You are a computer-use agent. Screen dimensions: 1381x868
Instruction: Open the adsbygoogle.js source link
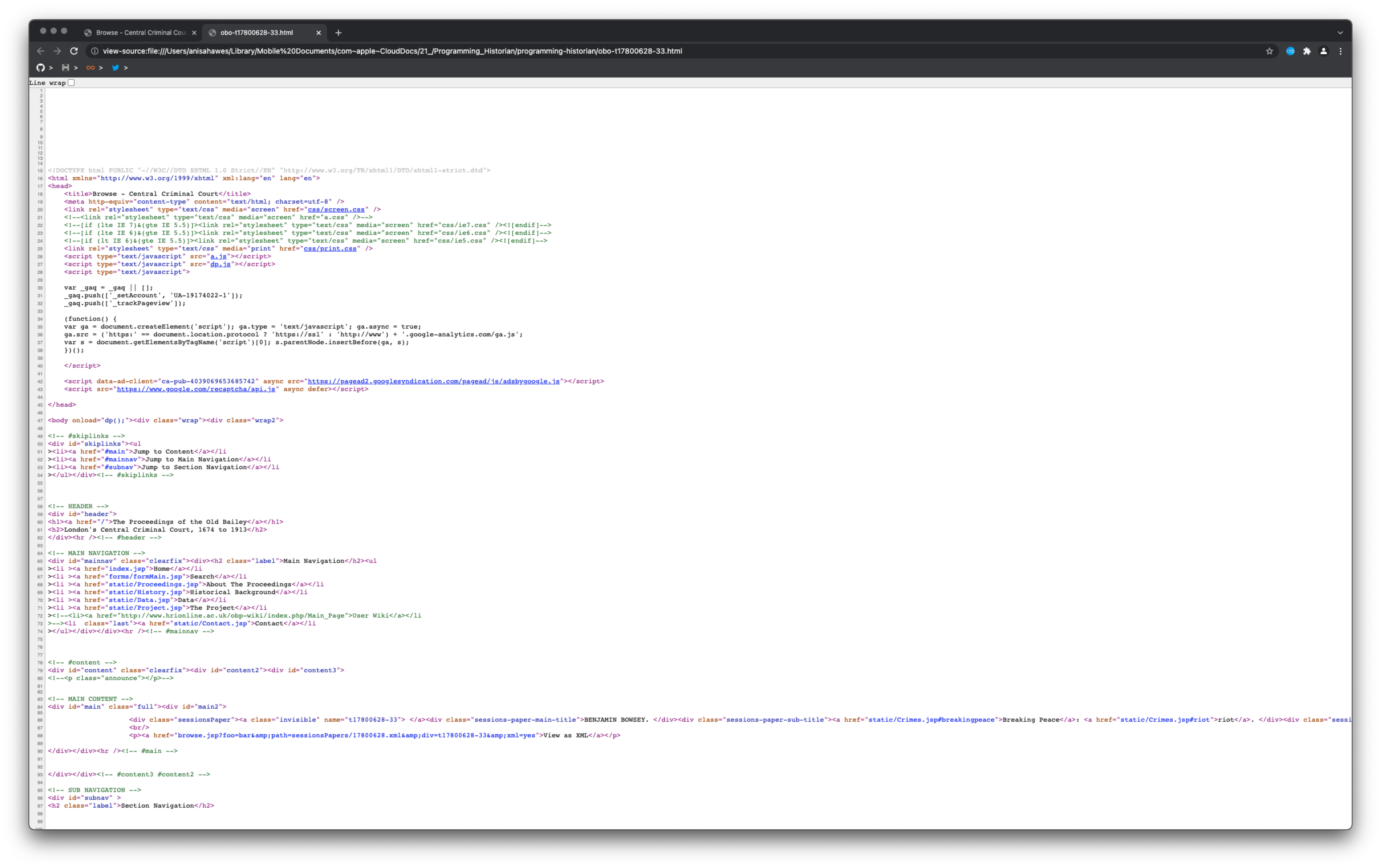[x=434, y=381]
